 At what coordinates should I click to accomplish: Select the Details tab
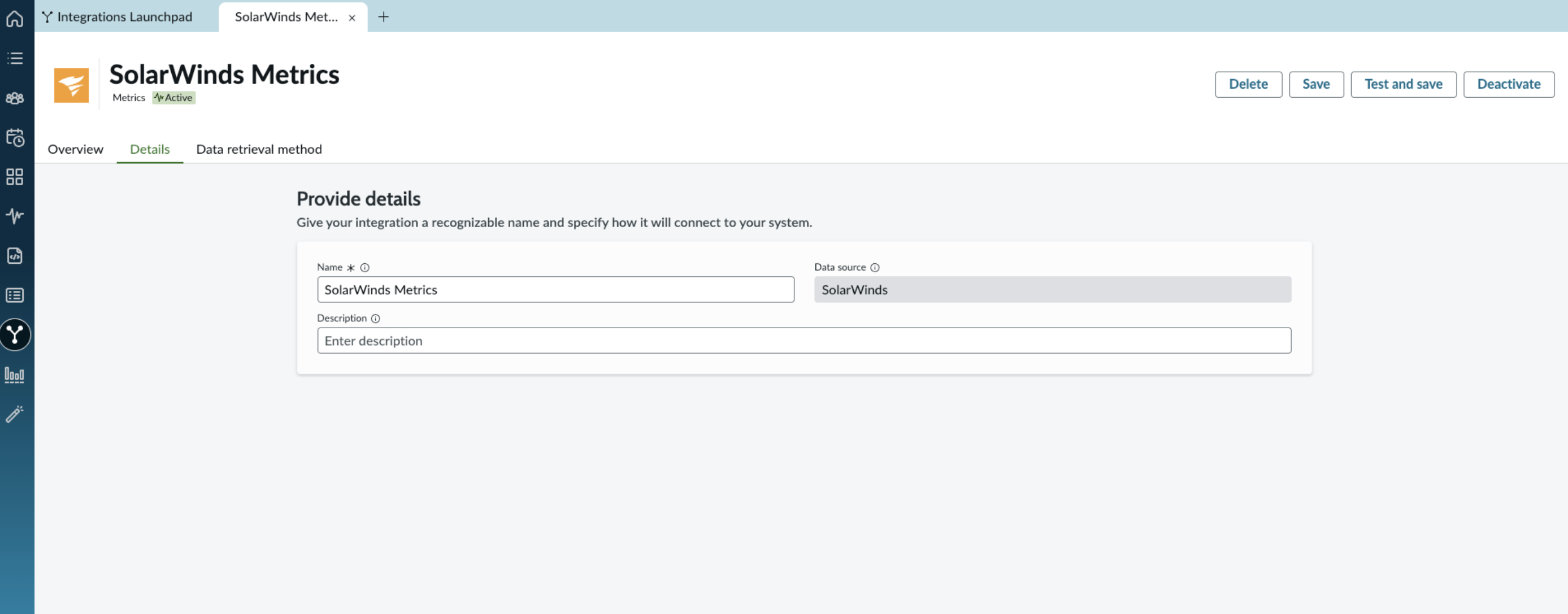point(150,149)
